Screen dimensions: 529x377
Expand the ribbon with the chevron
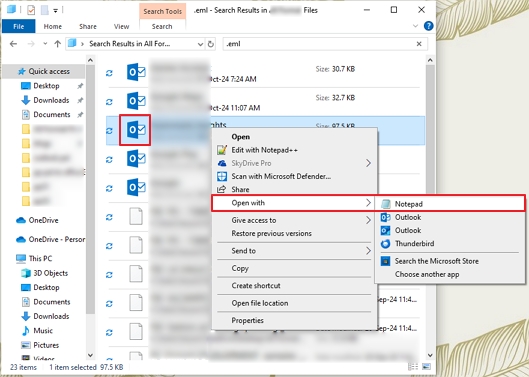415,26
